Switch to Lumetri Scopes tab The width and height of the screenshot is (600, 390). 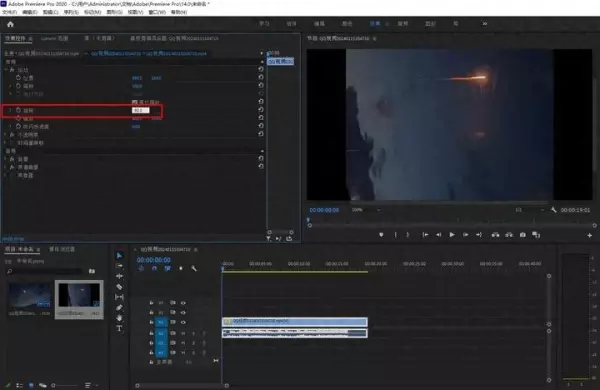(55, 38)
